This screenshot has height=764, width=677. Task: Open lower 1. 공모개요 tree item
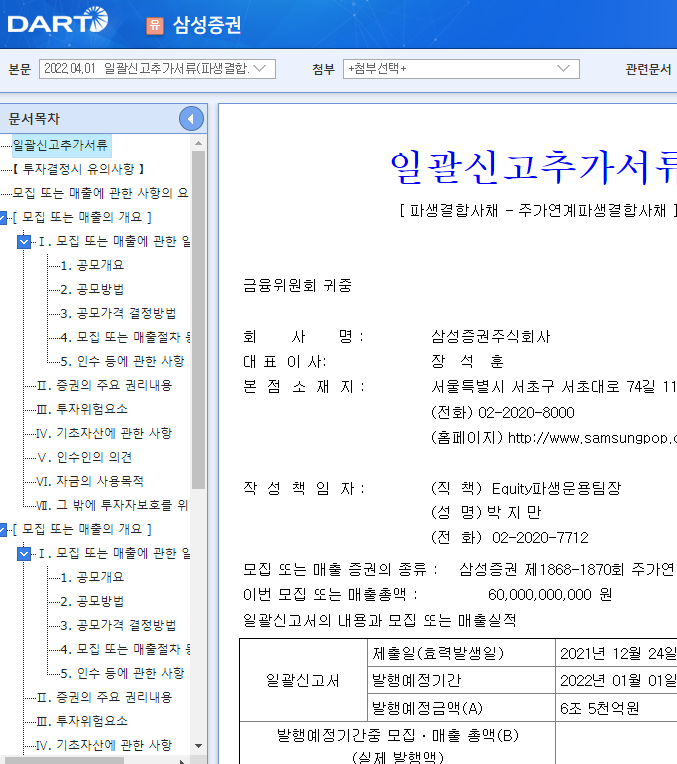92,577
